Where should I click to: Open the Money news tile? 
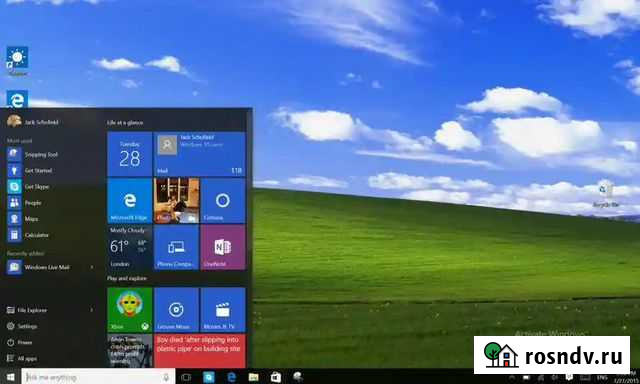129,351
